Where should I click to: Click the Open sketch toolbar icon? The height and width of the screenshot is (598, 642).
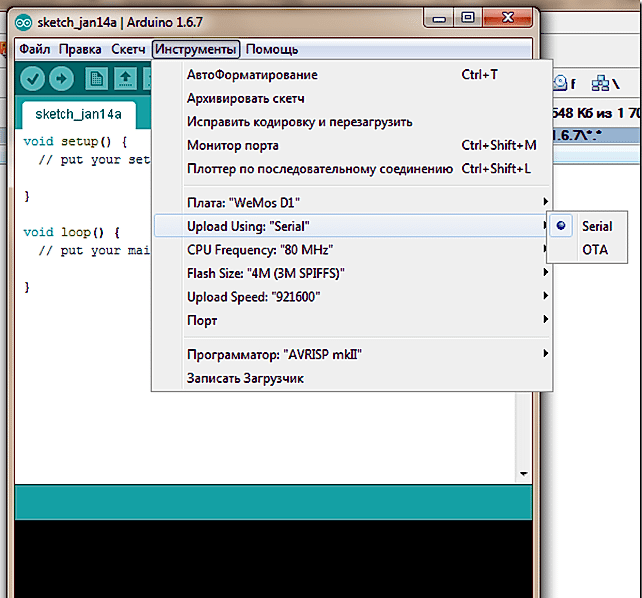pyautogui.click(x=125, y=78)
